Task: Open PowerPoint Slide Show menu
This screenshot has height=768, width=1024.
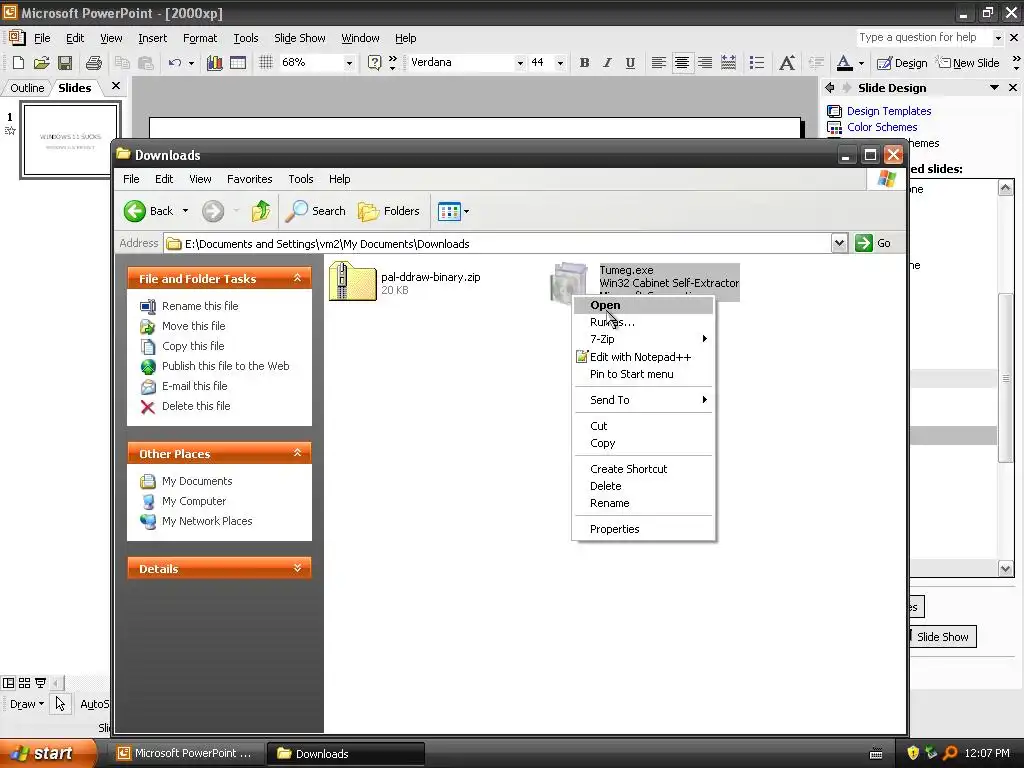Action: click(x=300, y=38)
